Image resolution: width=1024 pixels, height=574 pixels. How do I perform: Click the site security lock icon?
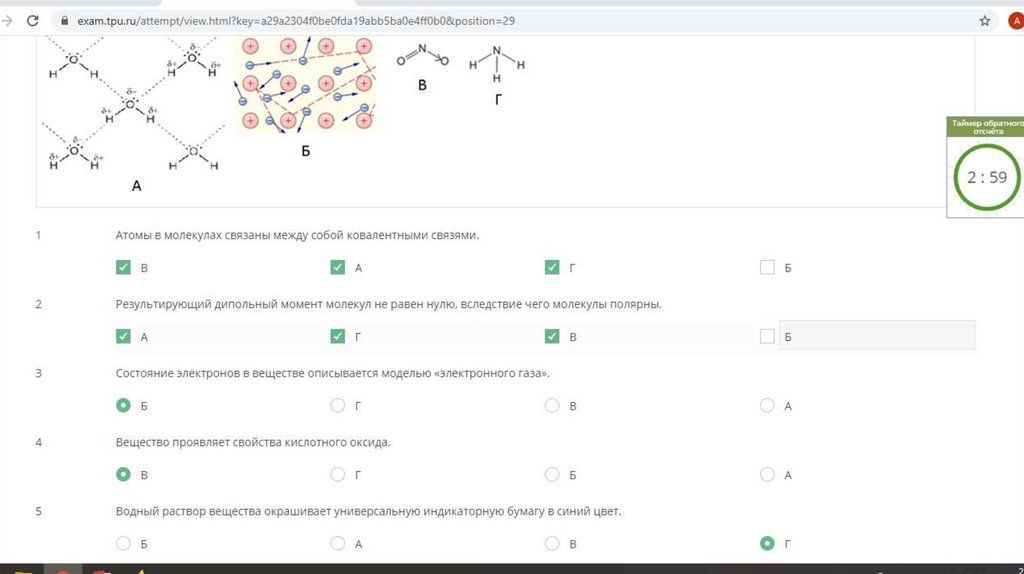tap(65, 21)
